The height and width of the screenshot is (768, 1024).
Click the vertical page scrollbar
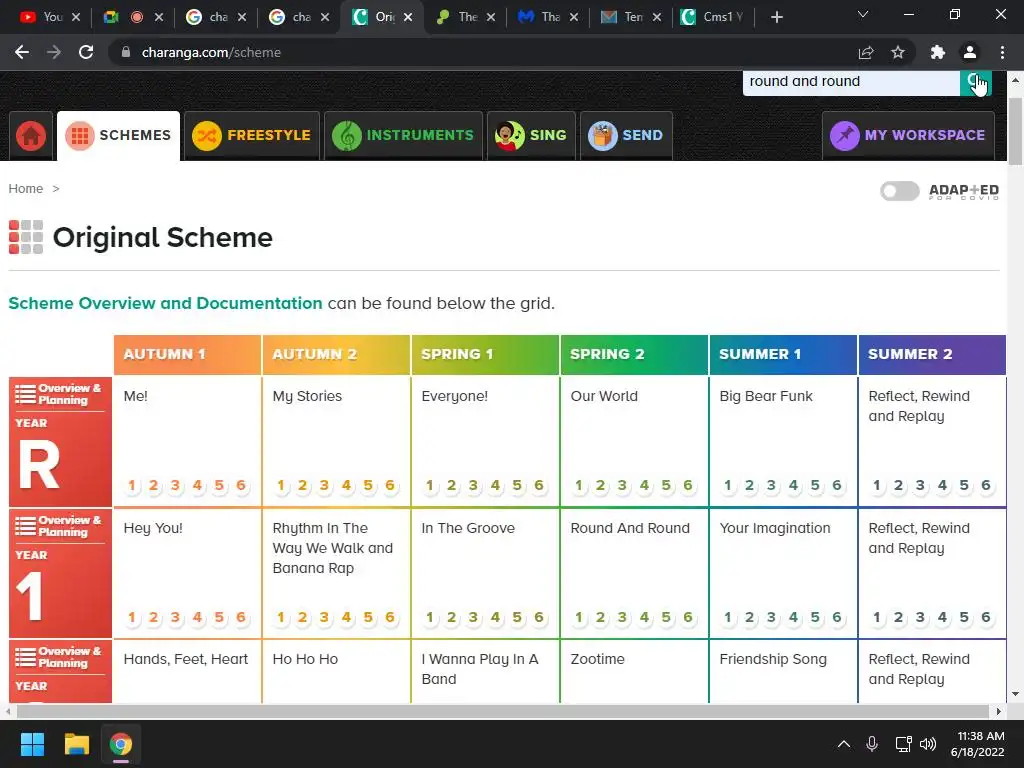(1016, 132)
